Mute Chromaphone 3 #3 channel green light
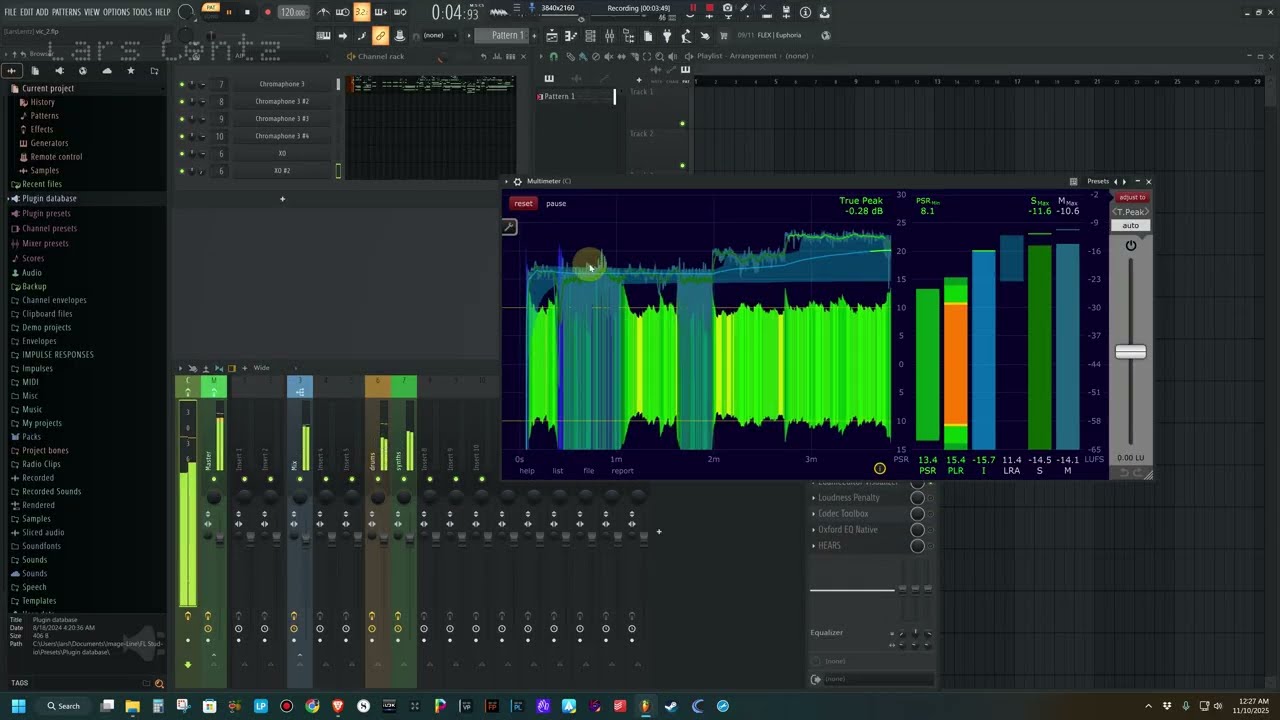The image size is (1280, 720). tap(181, 118)
